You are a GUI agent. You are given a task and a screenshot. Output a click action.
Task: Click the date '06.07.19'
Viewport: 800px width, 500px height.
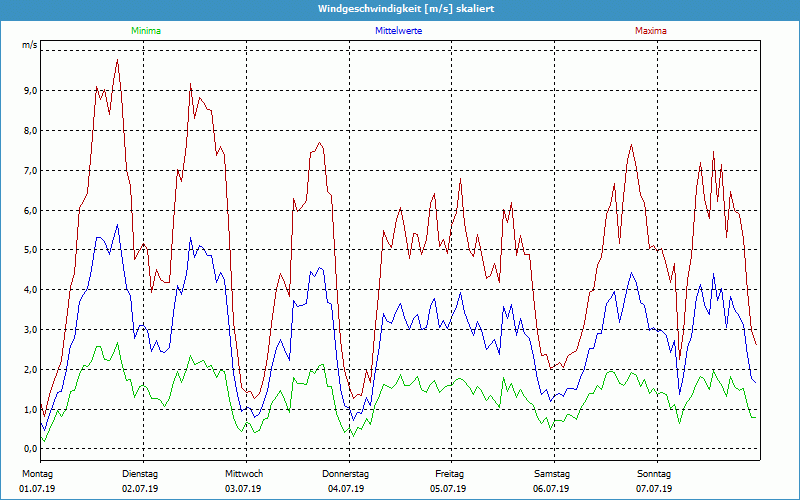(551, 489)
